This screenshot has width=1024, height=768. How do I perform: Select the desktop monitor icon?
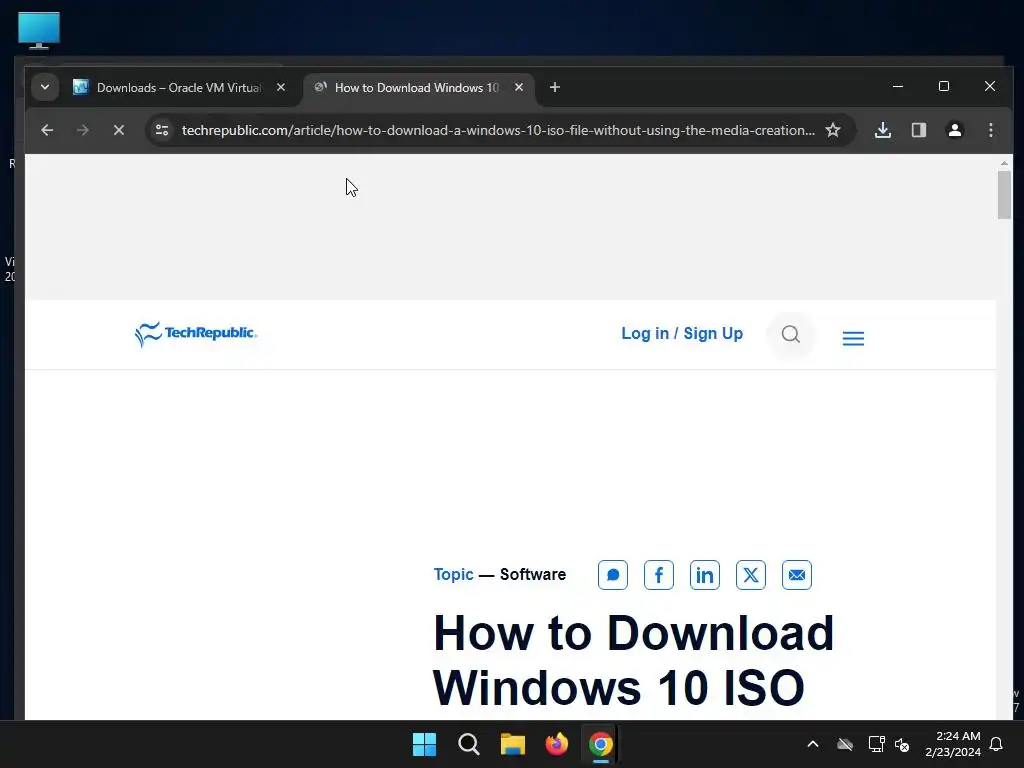click(x=39, y=30)
